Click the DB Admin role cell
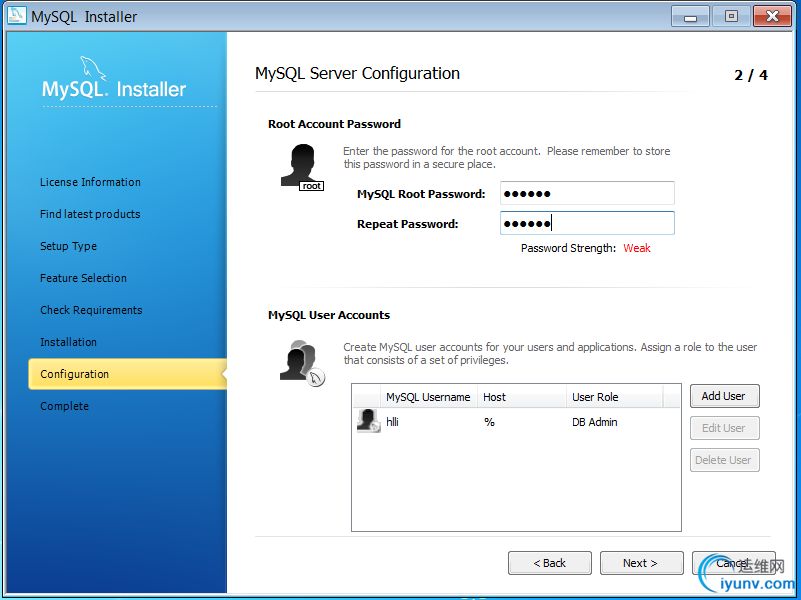The width and height of the screenshot is (801, 600). (x=595, y=422)
